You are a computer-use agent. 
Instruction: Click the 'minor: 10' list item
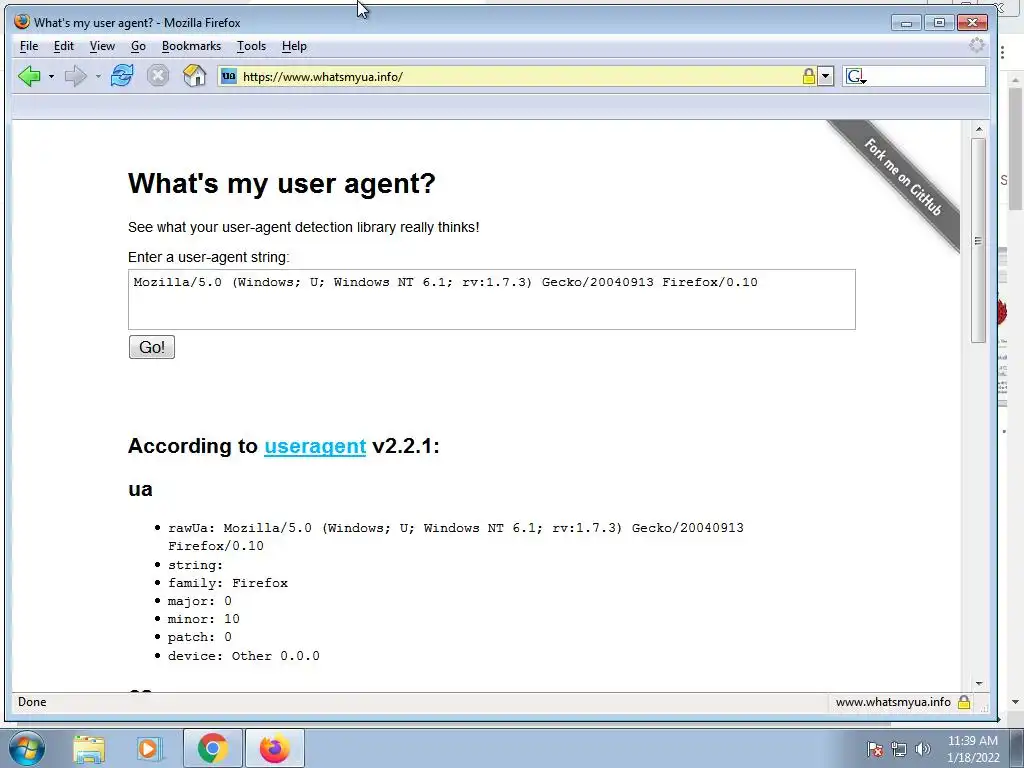click(x=203, y=619)
